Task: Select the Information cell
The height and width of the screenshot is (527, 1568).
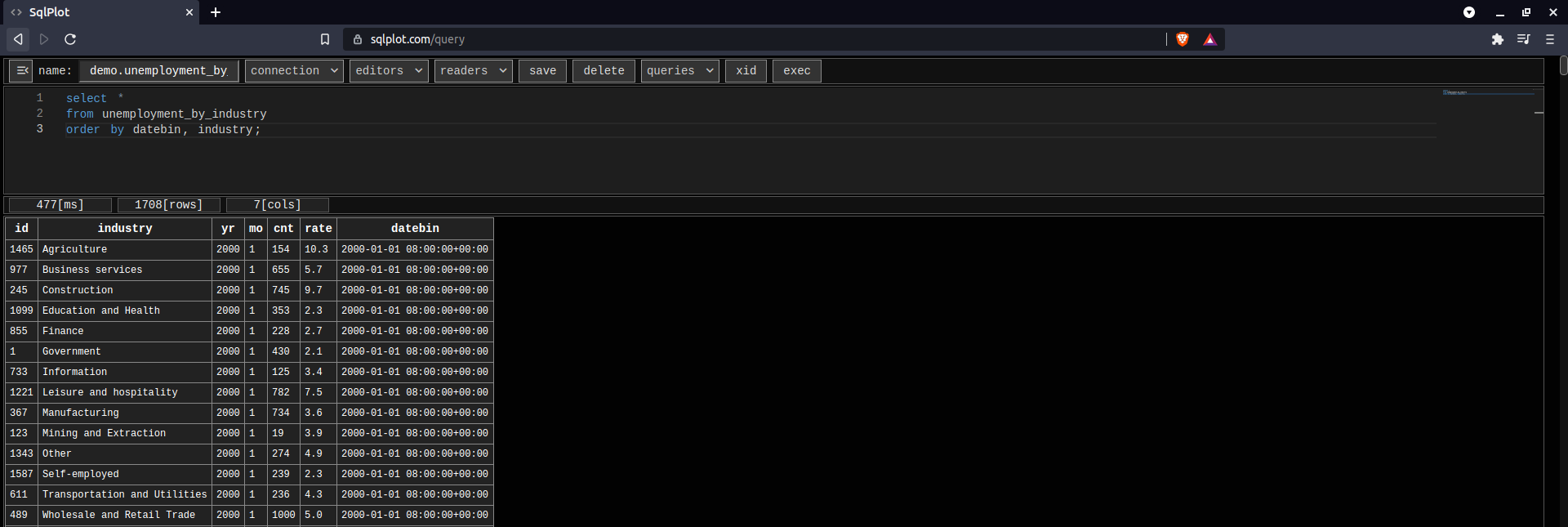Action: pyautogui.click(x=125, y=372)
